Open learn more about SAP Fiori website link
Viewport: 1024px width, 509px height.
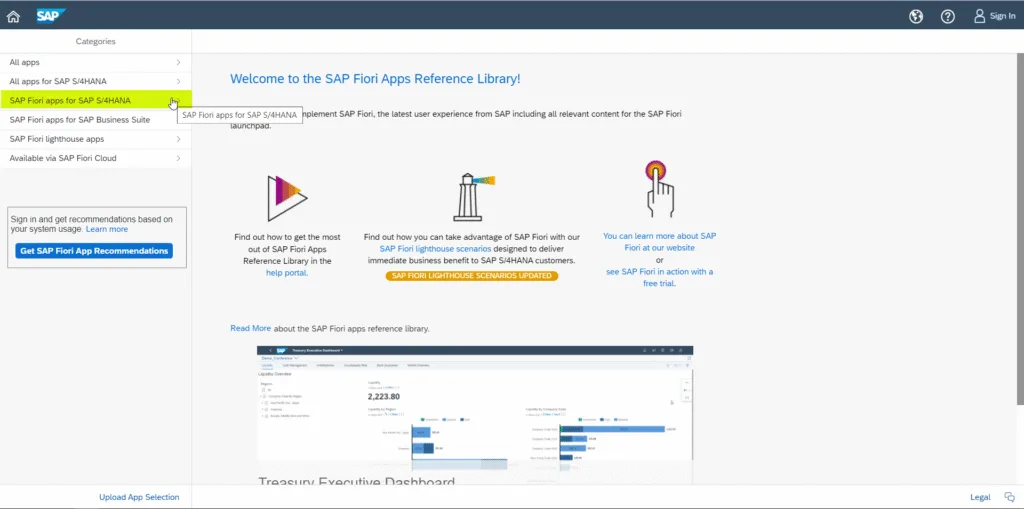pos(659,242)
